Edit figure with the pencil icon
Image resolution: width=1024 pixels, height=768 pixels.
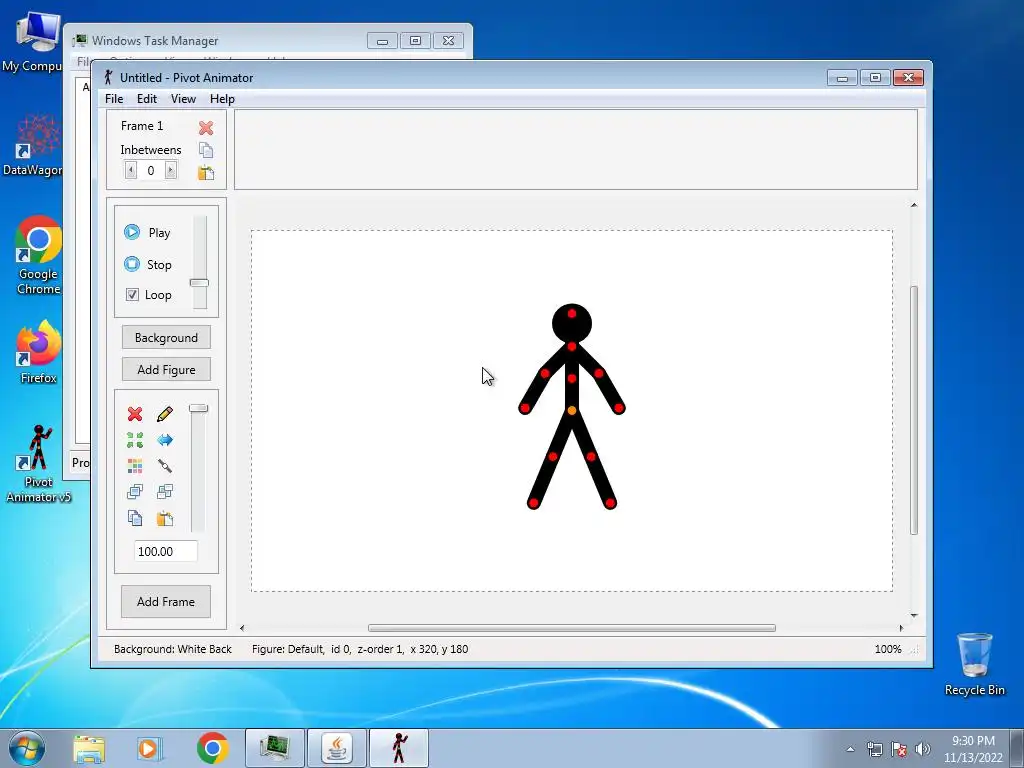[165, 414]
